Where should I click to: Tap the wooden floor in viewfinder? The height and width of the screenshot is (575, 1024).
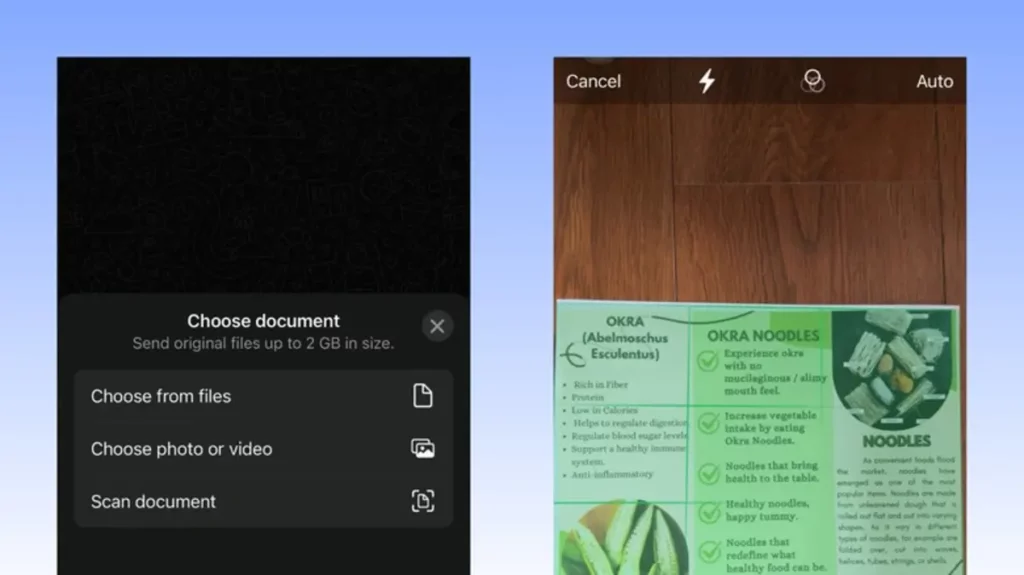point(760,200)
